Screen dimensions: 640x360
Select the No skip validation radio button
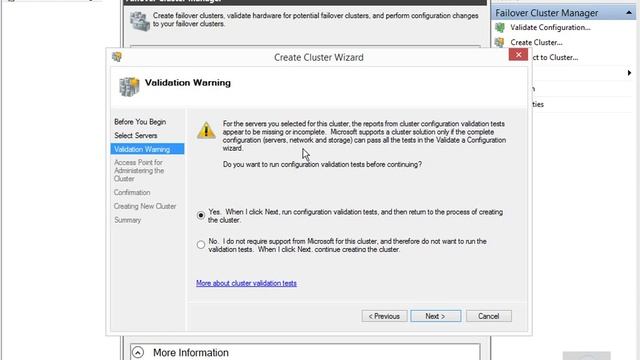[200, 244]
